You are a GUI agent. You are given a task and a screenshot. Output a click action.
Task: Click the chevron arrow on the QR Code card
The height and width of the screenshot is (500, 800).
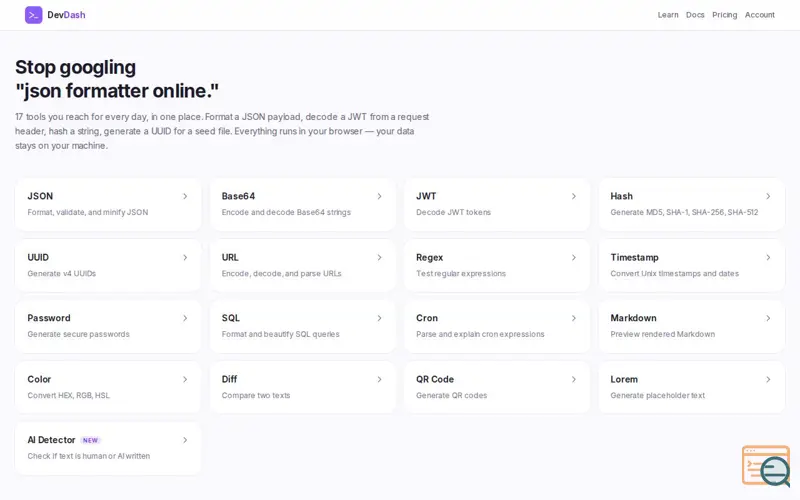(574, 380)
